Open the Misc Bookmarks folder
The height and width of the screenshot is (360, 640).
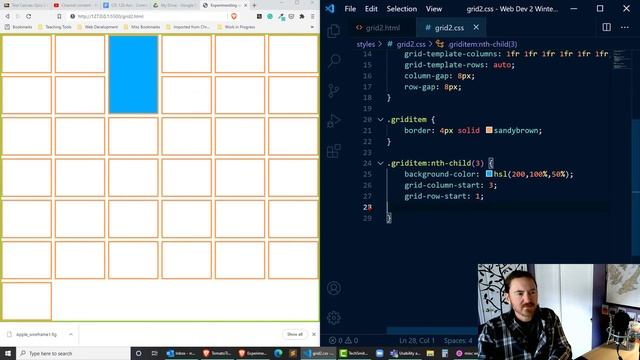(142, 27)
